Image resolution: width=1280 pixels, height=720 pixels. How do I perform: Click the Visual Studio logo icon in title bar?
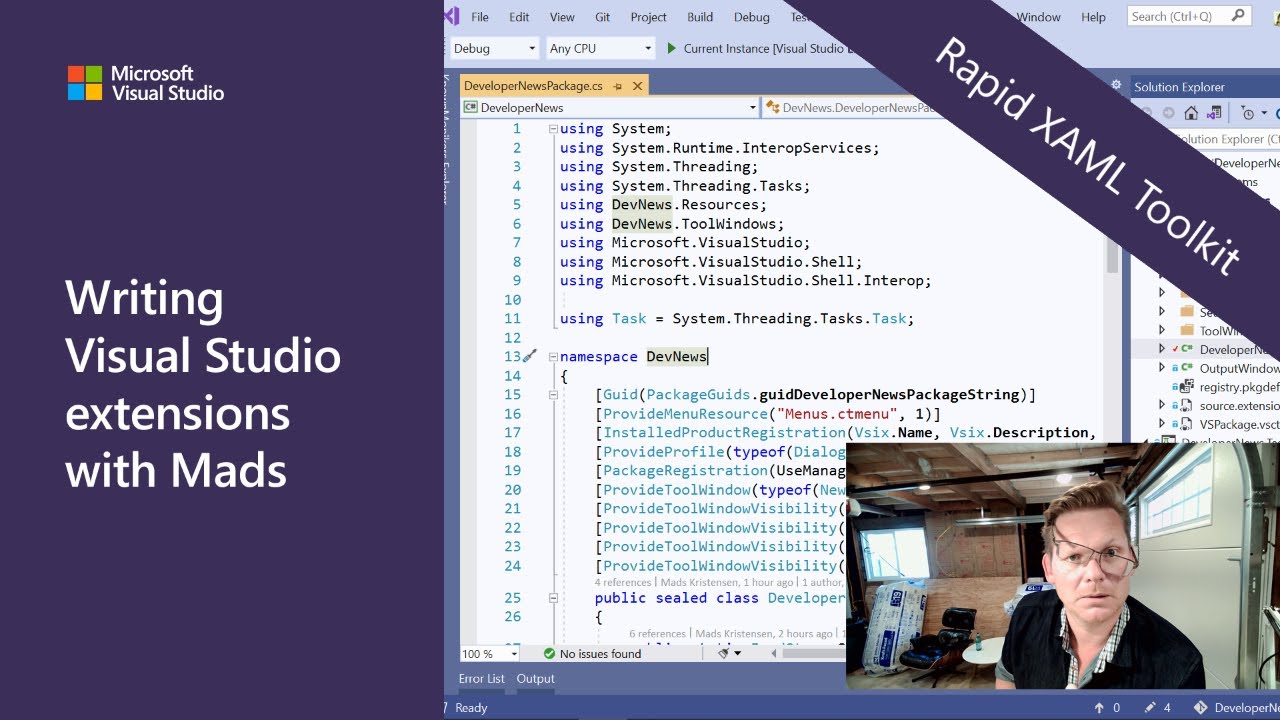[x=452, y=16]
